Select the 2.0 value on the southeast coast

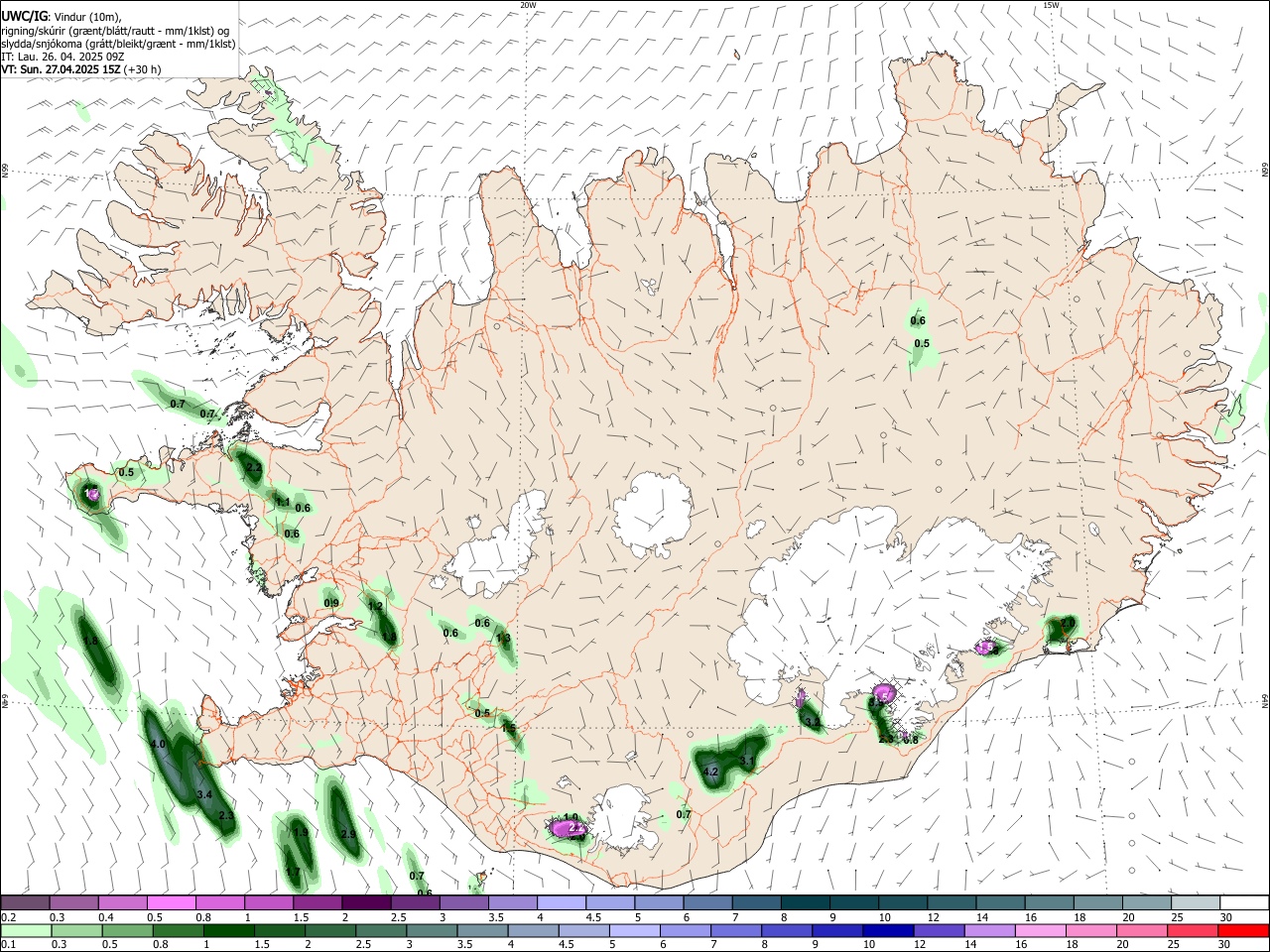click(x=1068, y=623)
